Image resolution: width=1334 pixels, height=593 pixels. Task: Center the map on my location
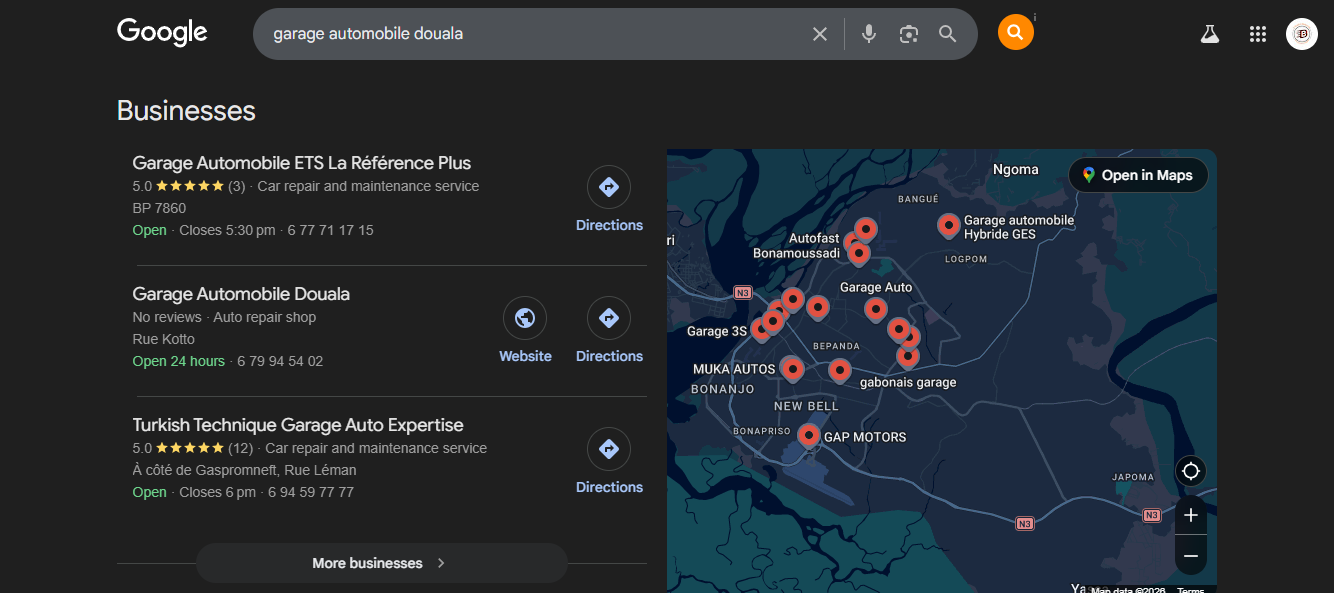click(1191, 471)
